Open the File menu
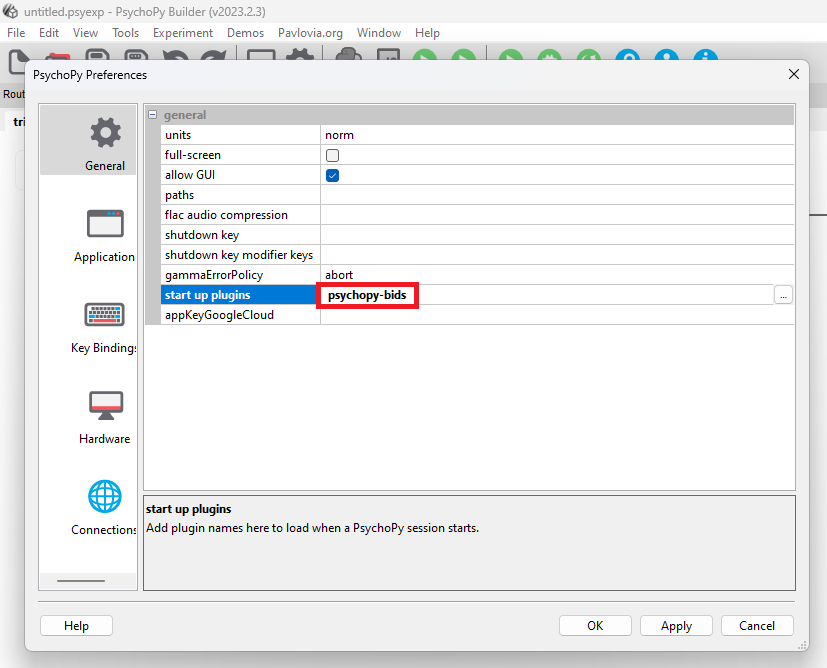Viewport: 827px width, 668px height. 16,33
